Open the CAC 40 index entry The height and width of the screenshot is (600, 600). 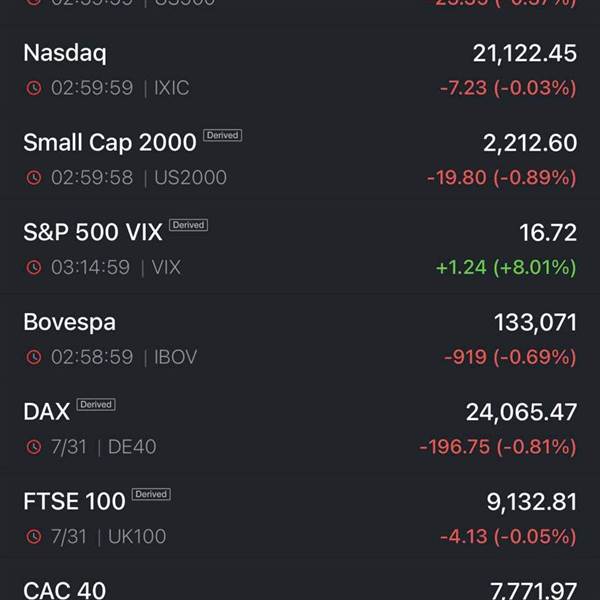point(300,582)
